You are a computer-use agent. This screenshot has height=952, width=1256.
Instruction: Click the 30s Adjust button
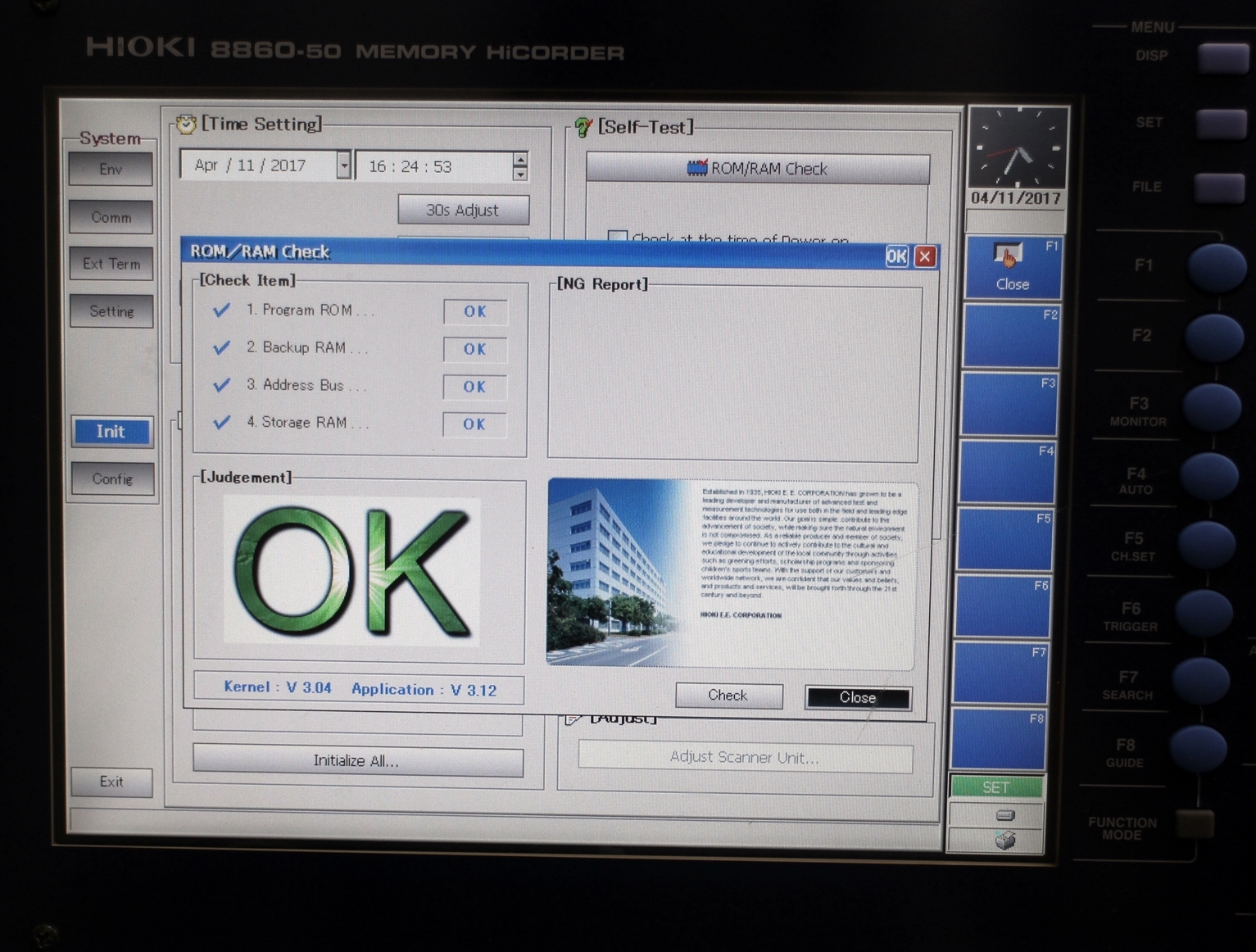point(463,210)
